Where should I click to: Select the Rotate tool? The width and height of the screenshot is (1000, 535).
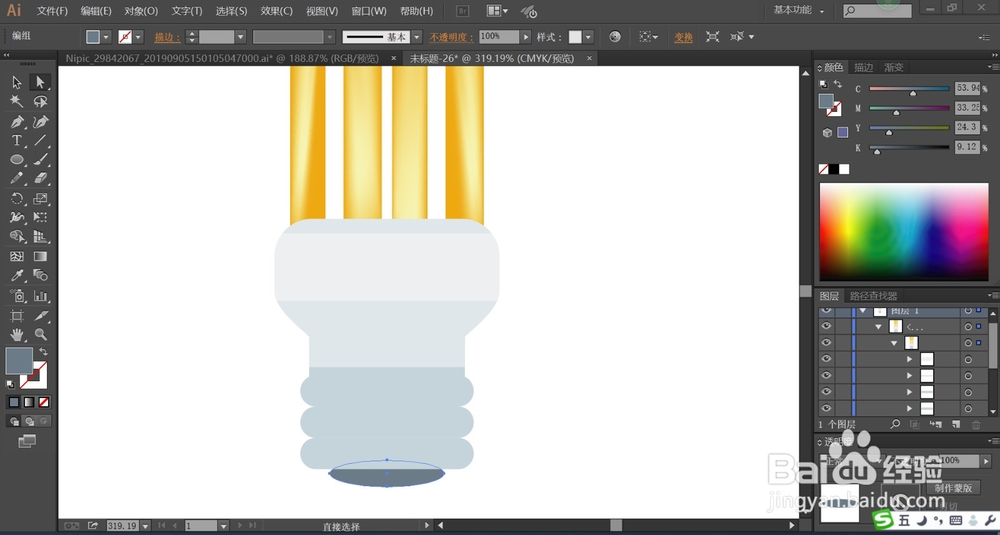(17, 198)
